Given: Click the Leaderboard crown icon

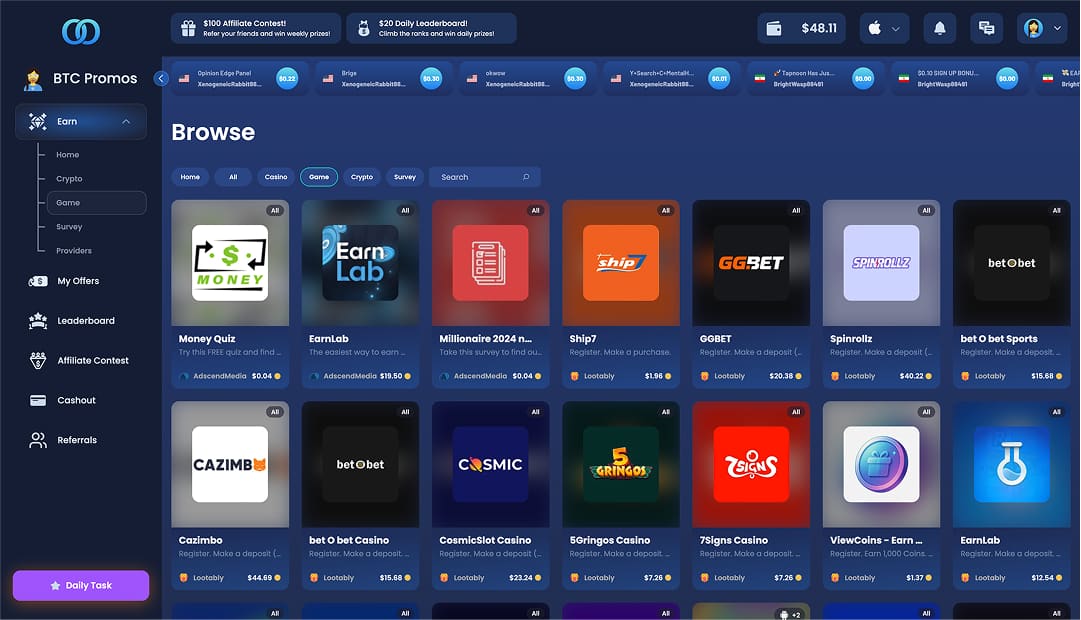Looking at the screenshot, I should click(x=37, y=321).
